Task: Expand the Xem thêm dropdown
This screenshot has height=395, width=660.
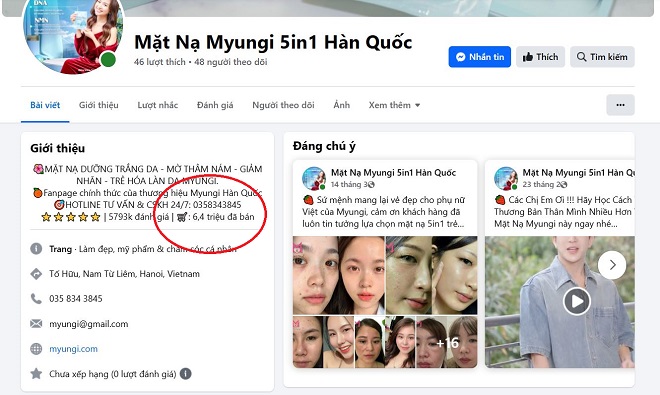Action: [x=394, y=105]
